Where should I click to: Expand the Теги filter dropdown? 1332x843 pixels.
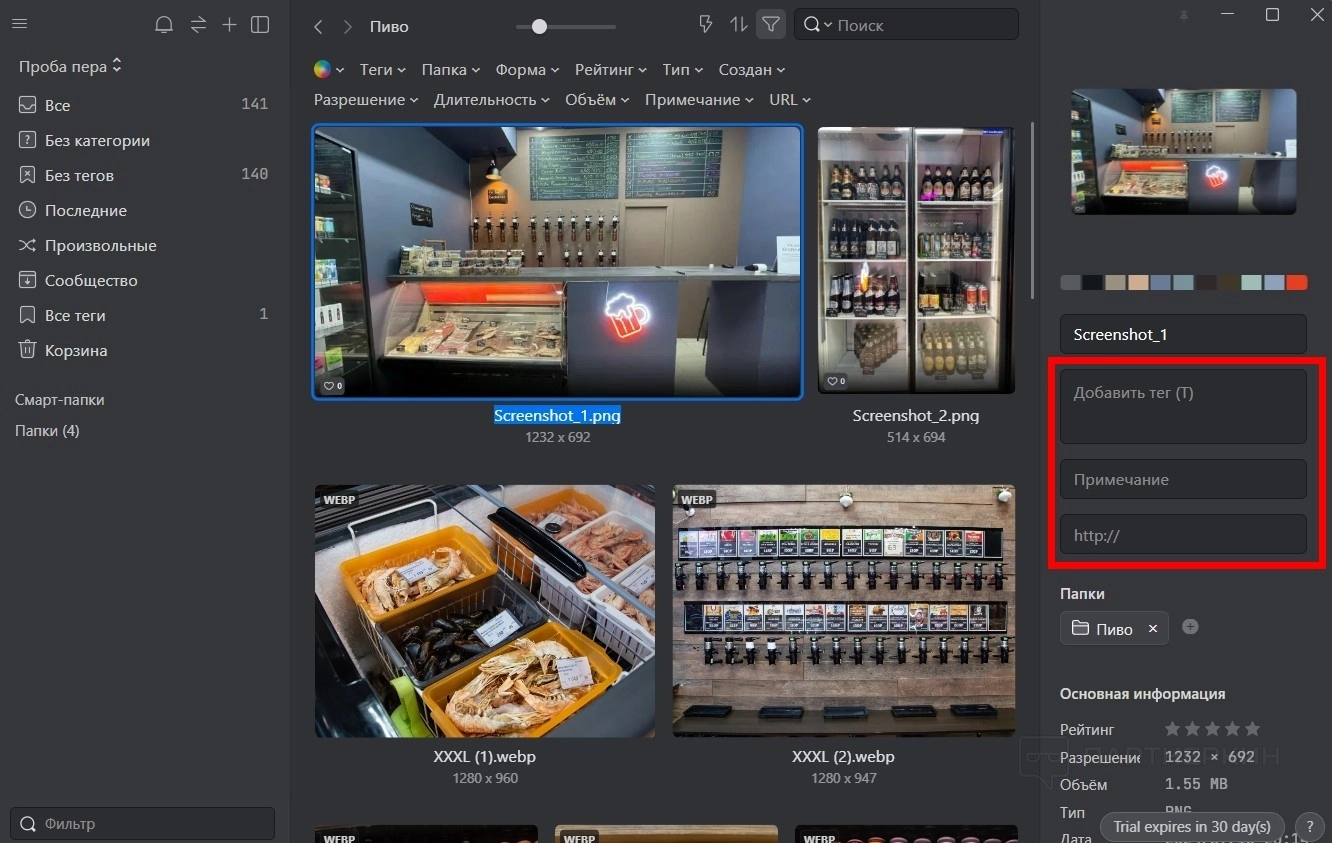click(x=382, y=70)
